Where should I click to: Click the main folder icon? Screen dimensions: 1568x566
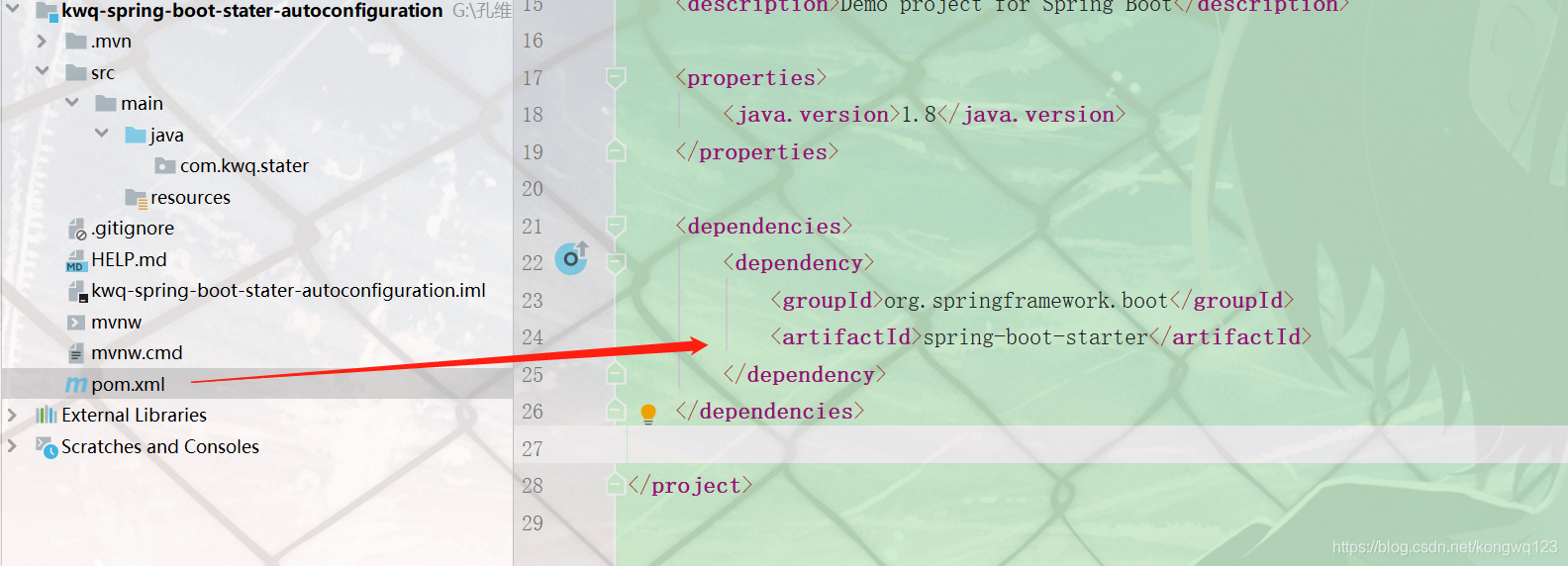pyautogui.click(x=106, y=103)
